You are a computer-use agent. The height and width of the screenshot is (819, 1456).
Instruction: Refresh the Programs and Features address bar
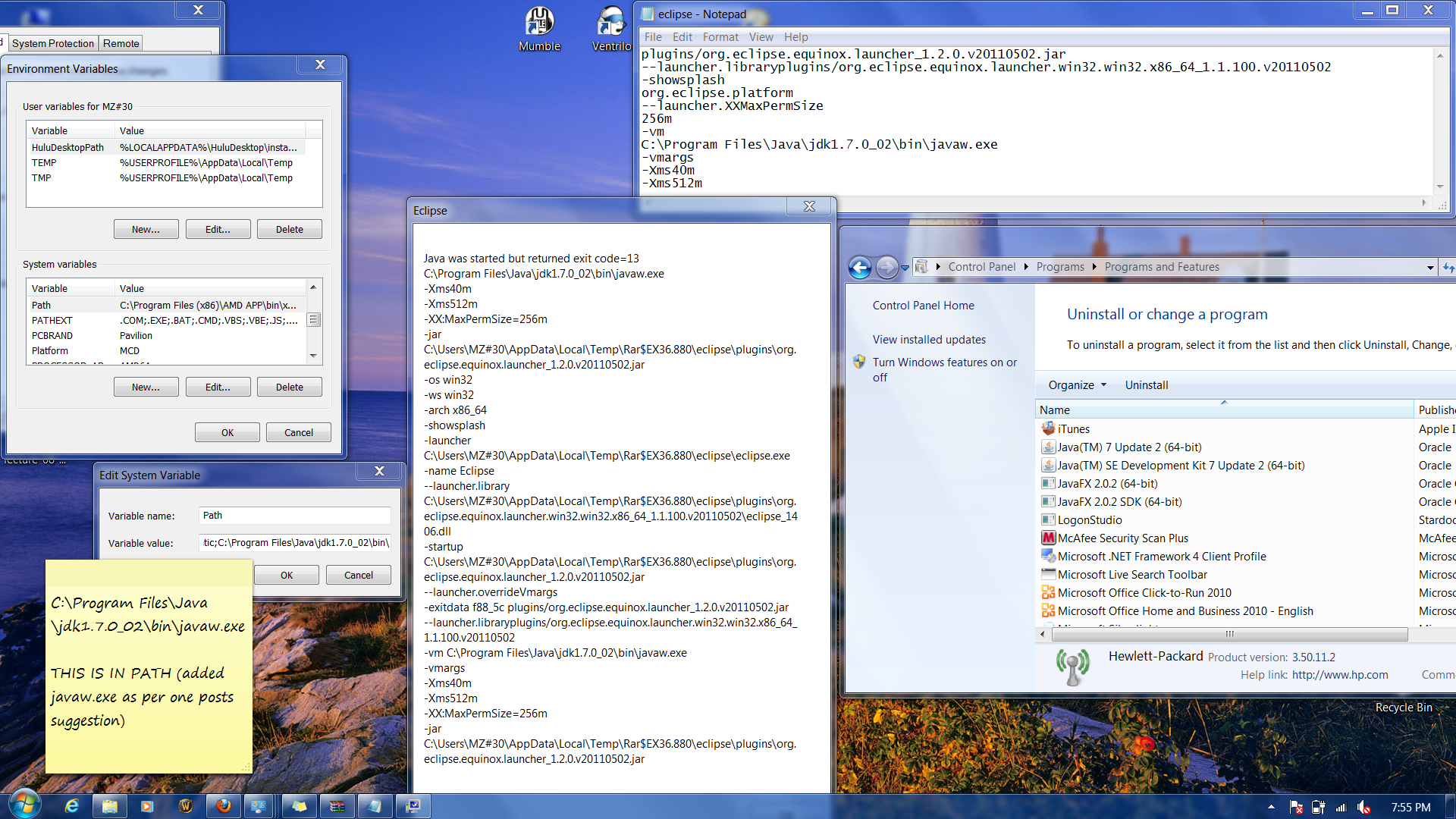[1448, 267]
